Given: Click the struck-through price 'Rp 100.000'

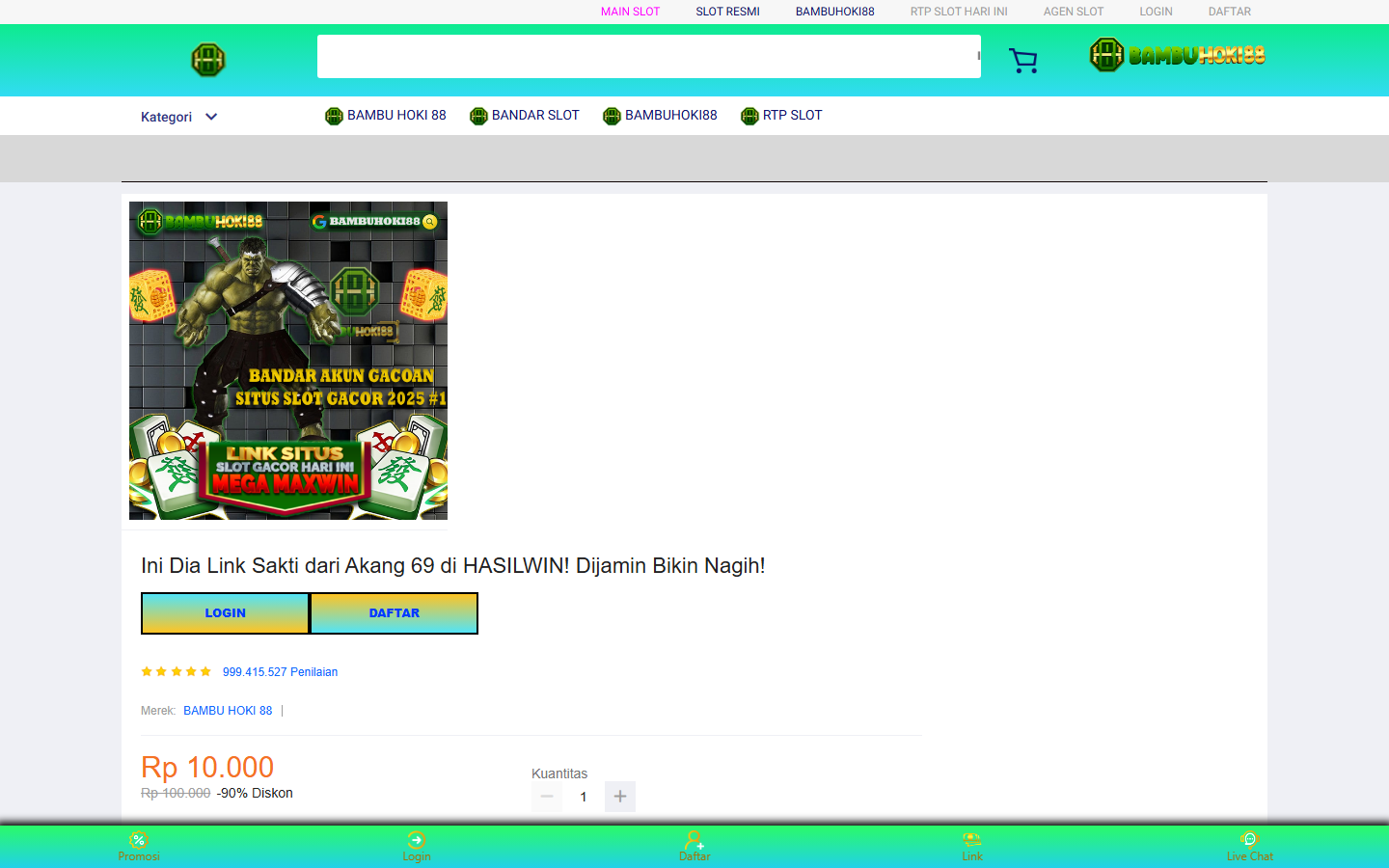Looking at the screenshot, I should [x=176, y=793].
